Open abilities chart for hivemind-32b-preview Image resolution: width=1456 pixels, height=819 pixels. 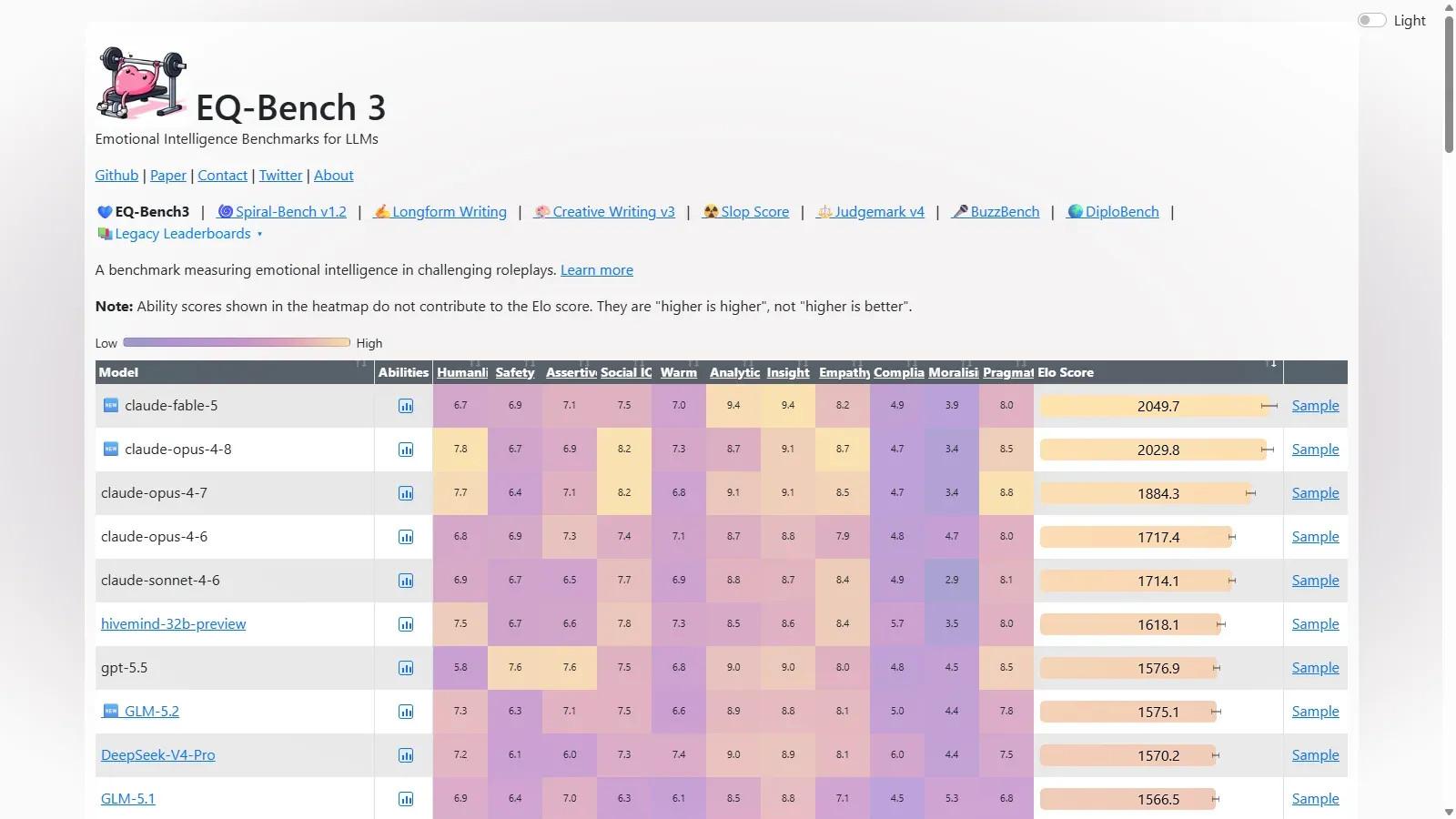click(x=406, y=624)
